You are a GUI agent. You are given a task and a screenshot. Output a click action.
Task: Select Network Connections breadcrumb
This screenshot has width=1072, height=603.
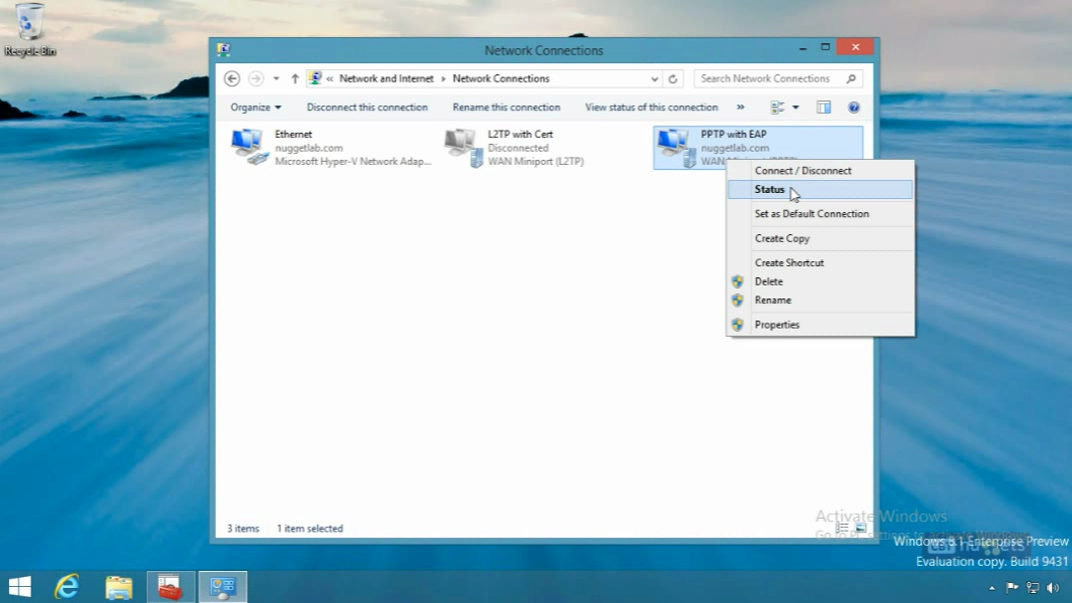pyautogui.click(x=500, y=79)
